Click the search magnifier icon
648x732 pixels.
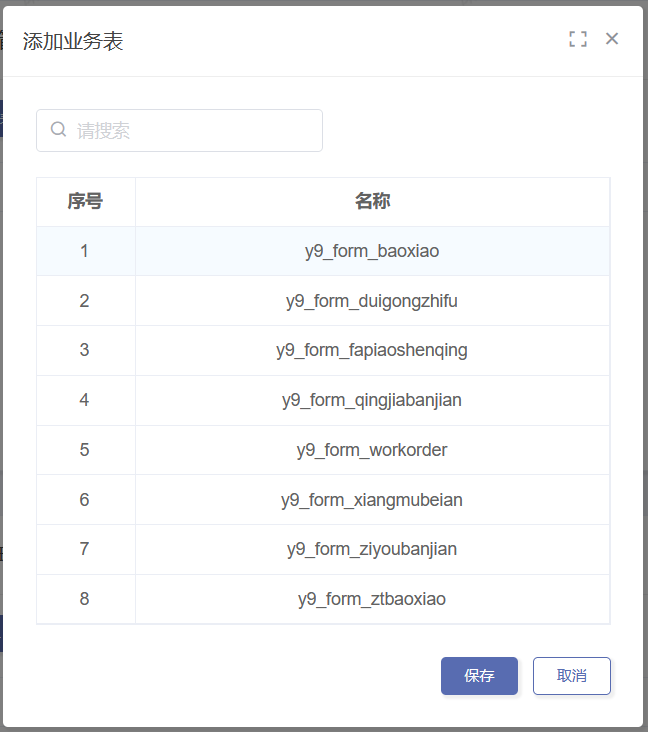pos(58,129)
